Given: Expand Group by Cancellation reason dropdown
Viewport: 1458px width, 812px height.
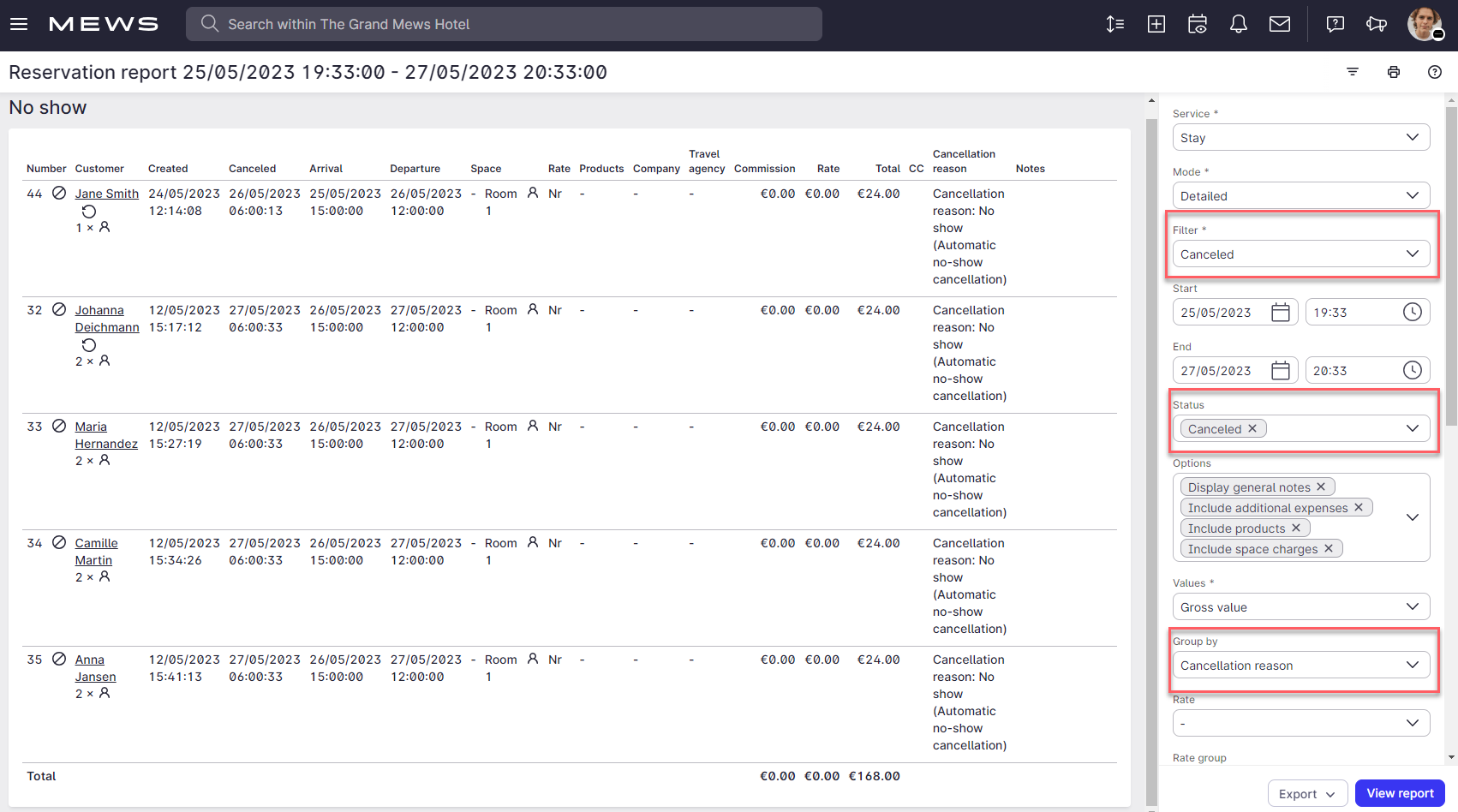Looking at the screenshot, I should tap(1301, 665).
